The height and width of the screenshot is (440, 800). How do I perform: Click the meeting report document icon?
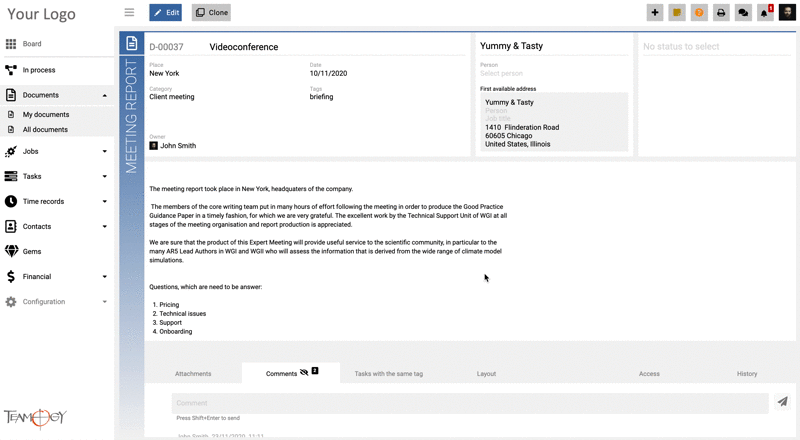click(x=132, y=43)
